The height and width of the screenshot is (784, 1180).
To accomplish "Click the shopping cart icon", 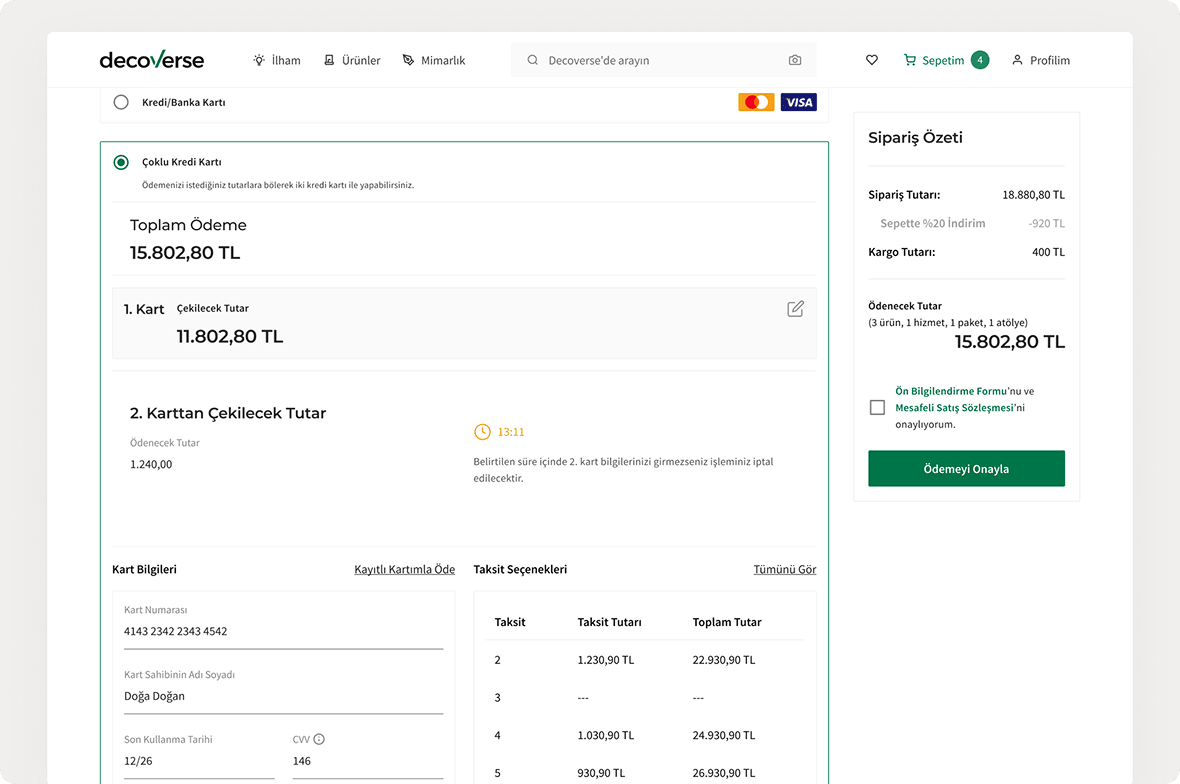I will (910, 60).
